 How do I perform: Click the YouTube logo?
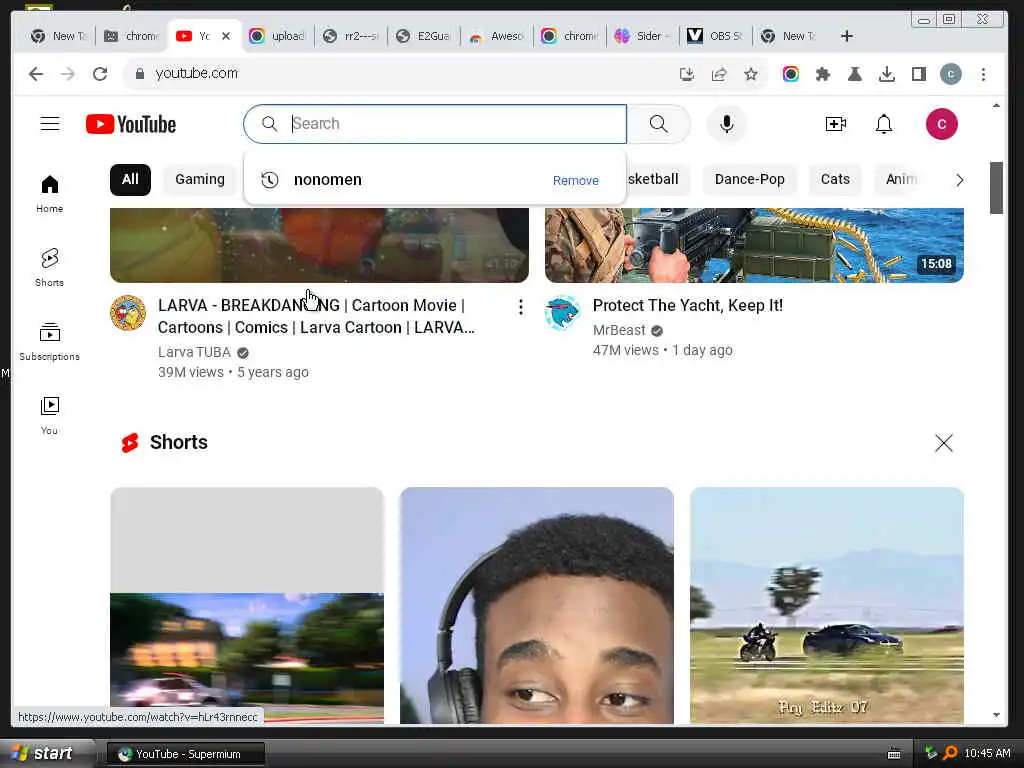131,124
